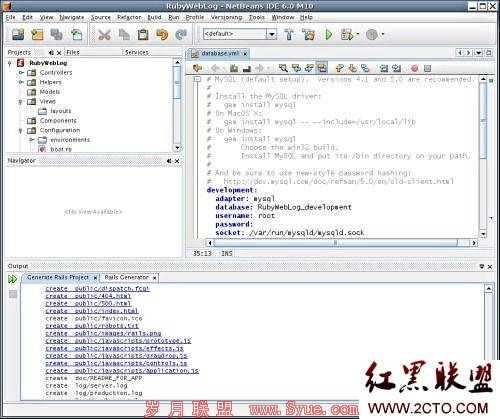Click the Shift Line Right icon
500x419 pixels.
(396, 68)
